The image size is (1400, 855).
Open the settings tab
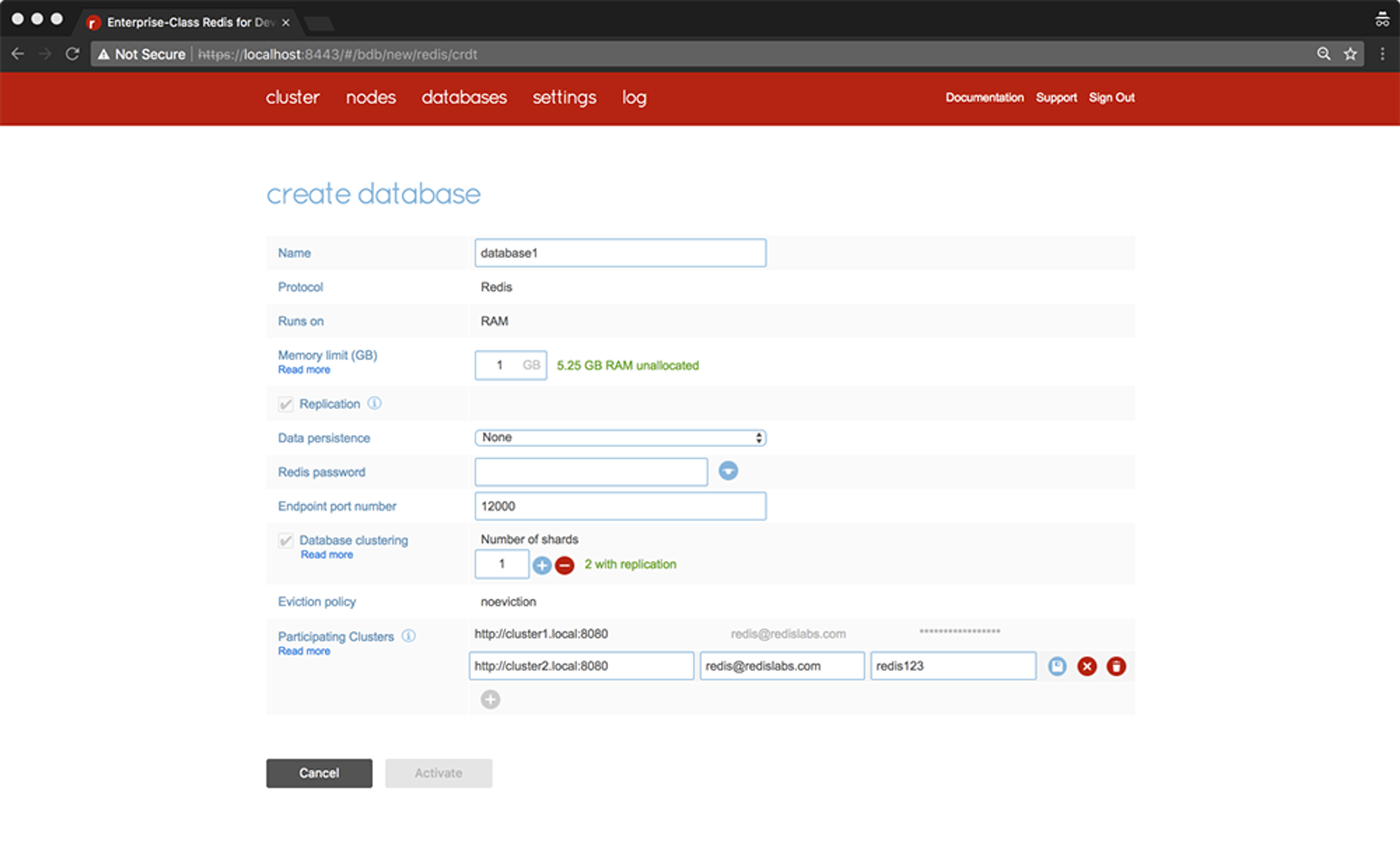pyautogui.click(x=564, y=97)
